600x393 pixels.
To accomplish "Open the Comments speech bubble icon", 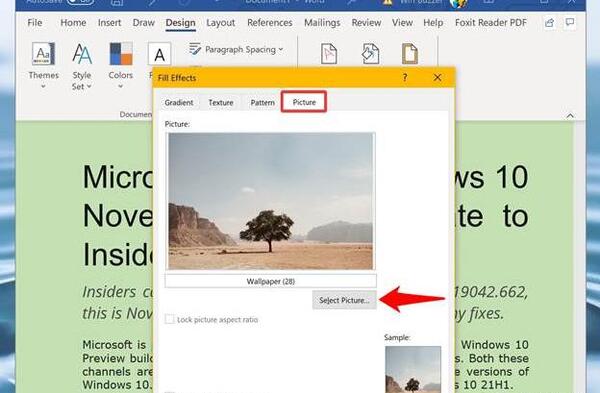I will pyautogui.click(x=570, y=23).
